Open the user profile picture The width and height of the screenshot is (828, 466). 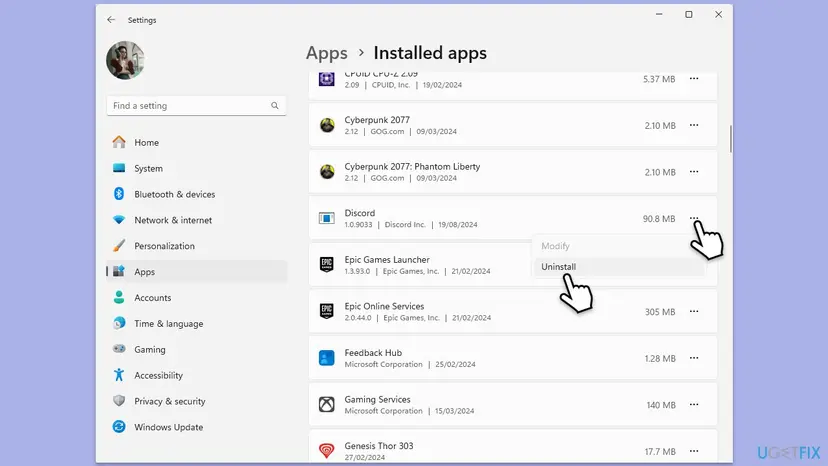pos(125,60)
